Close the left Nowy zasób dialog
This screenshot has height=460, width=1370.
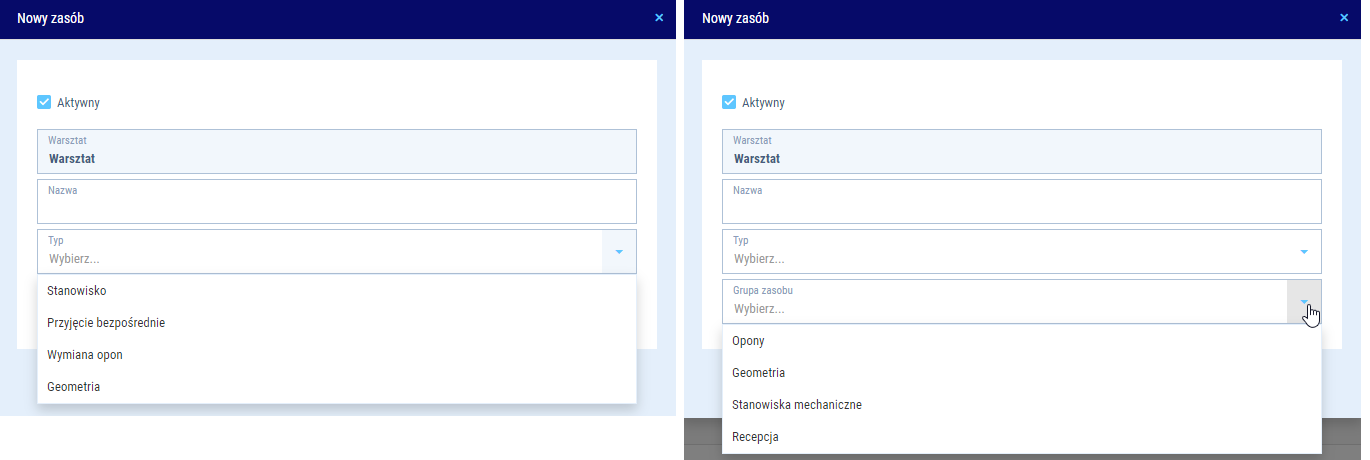659,18
